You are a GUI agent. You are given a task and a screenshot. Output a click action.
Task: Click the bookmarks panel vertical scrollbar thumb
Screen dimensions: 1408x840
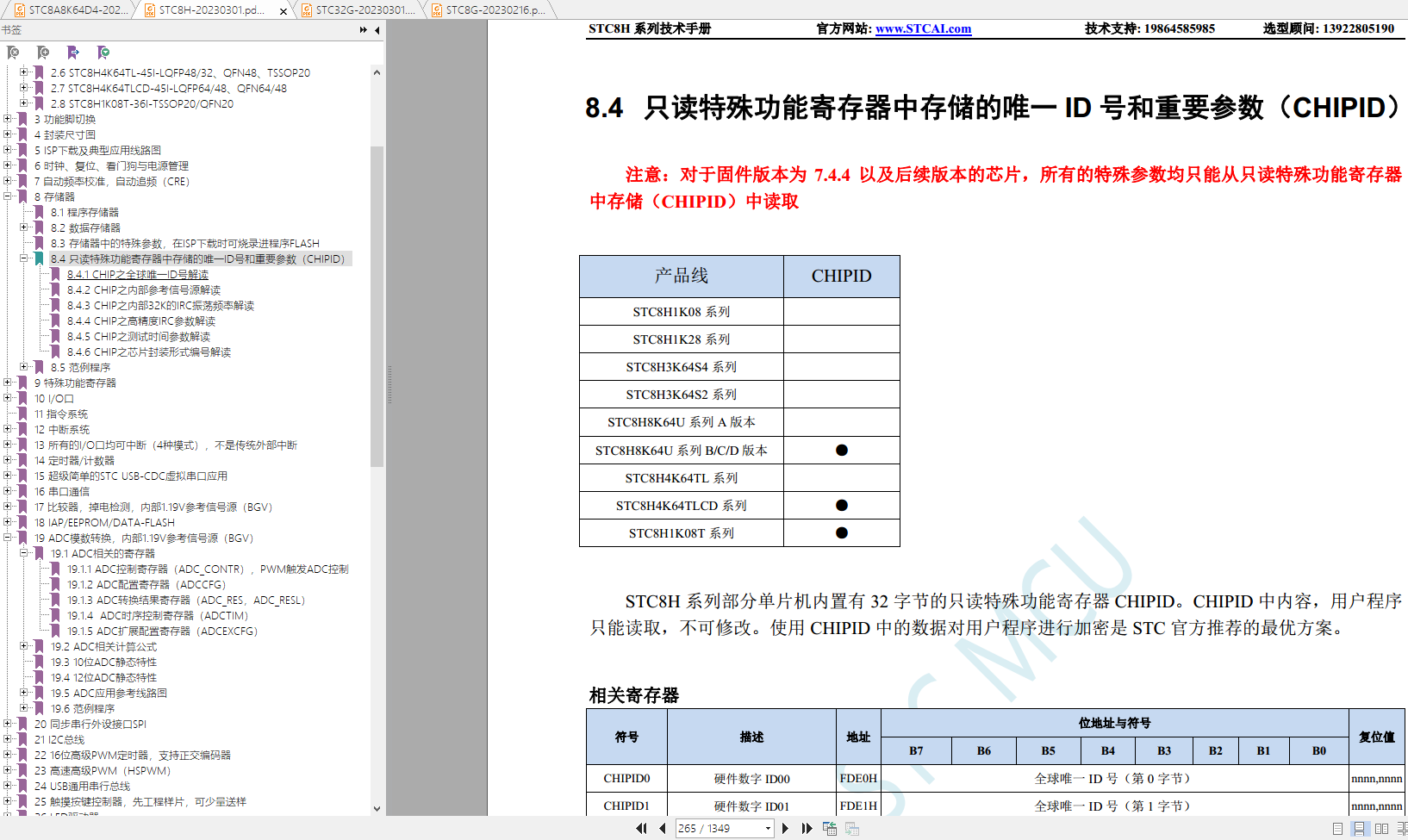coord(377,306)
